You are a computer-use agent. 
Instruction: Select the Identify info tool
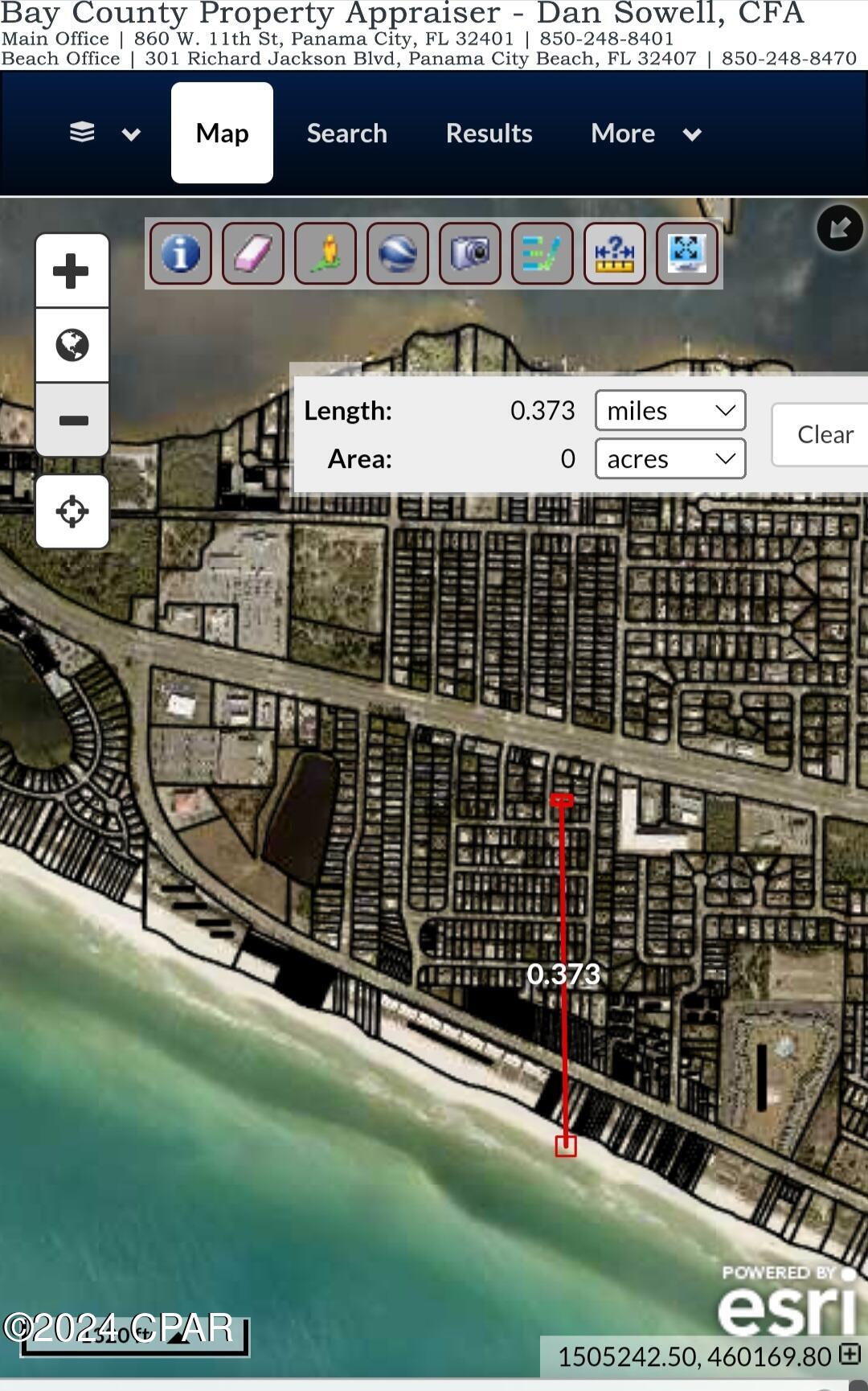[181, 254]
